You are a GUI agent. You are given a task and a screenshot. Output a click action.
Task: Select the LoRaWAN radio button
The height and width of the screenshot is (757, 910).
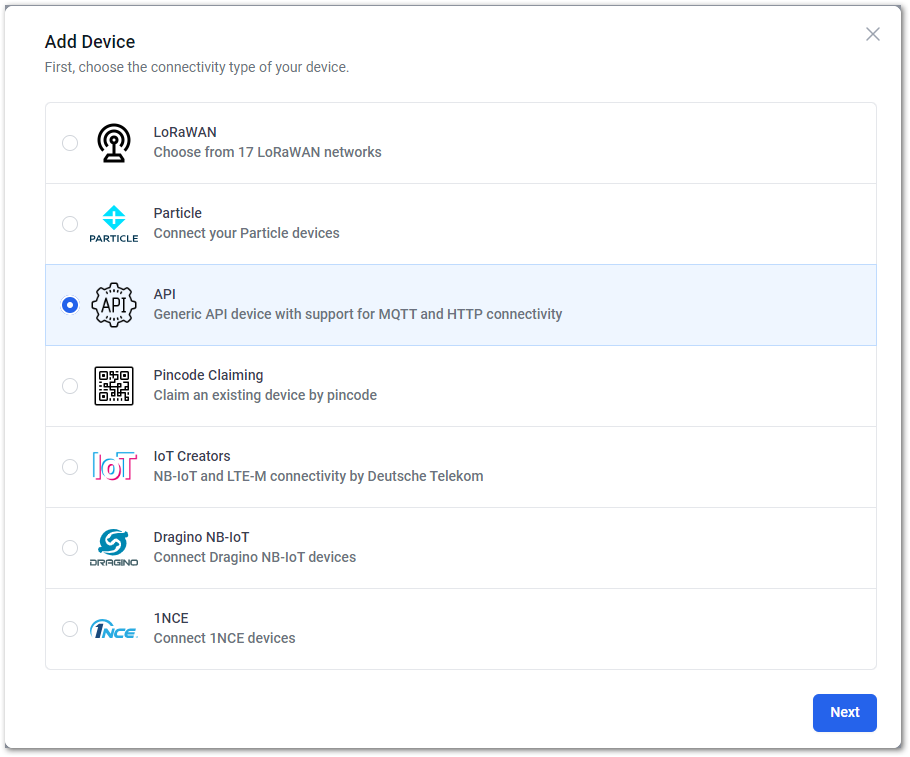70,143
